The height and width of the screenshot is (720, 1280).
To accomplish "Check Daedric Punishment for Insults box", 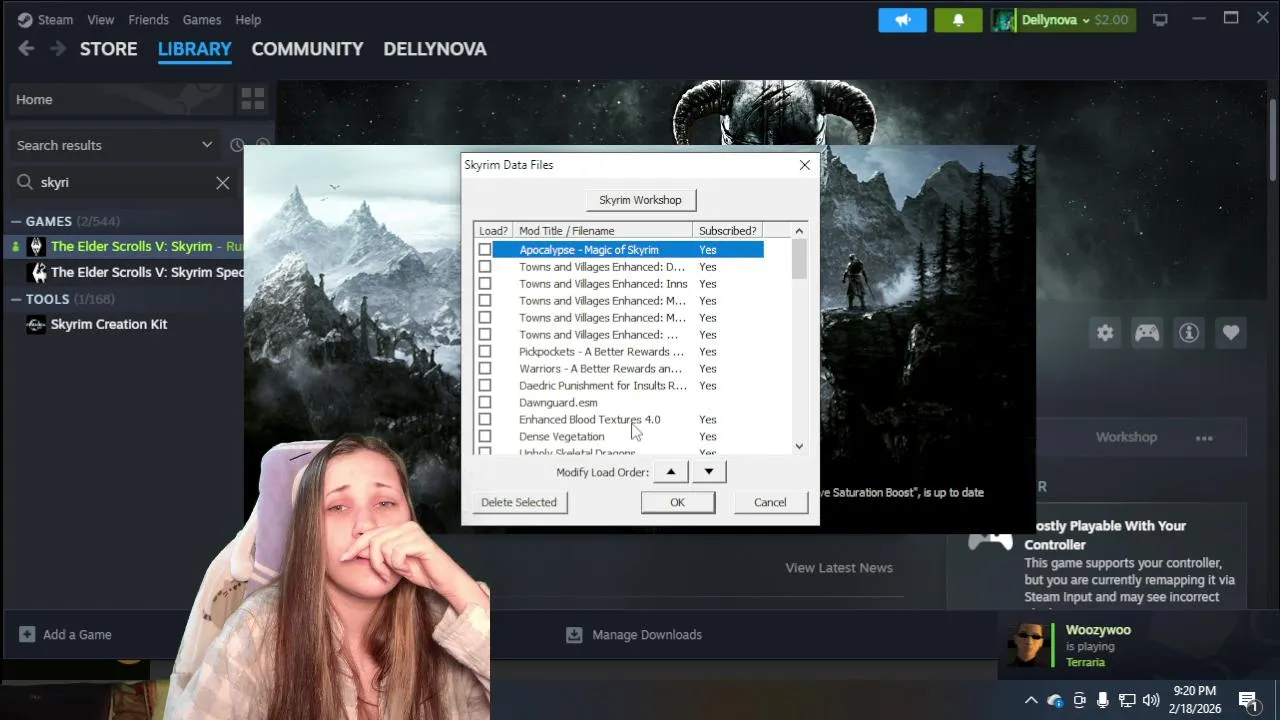I will 485,386.
